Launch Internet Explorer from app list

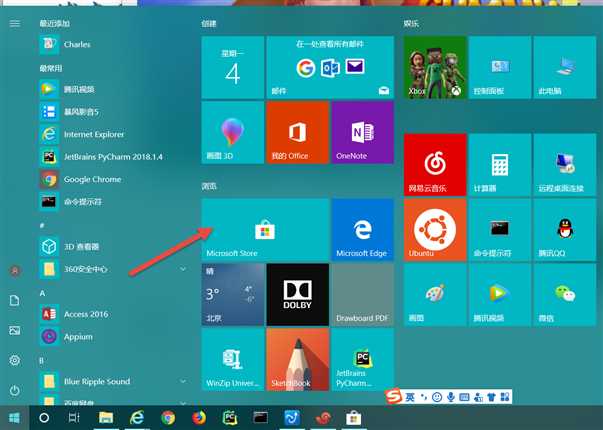(113, 134)
